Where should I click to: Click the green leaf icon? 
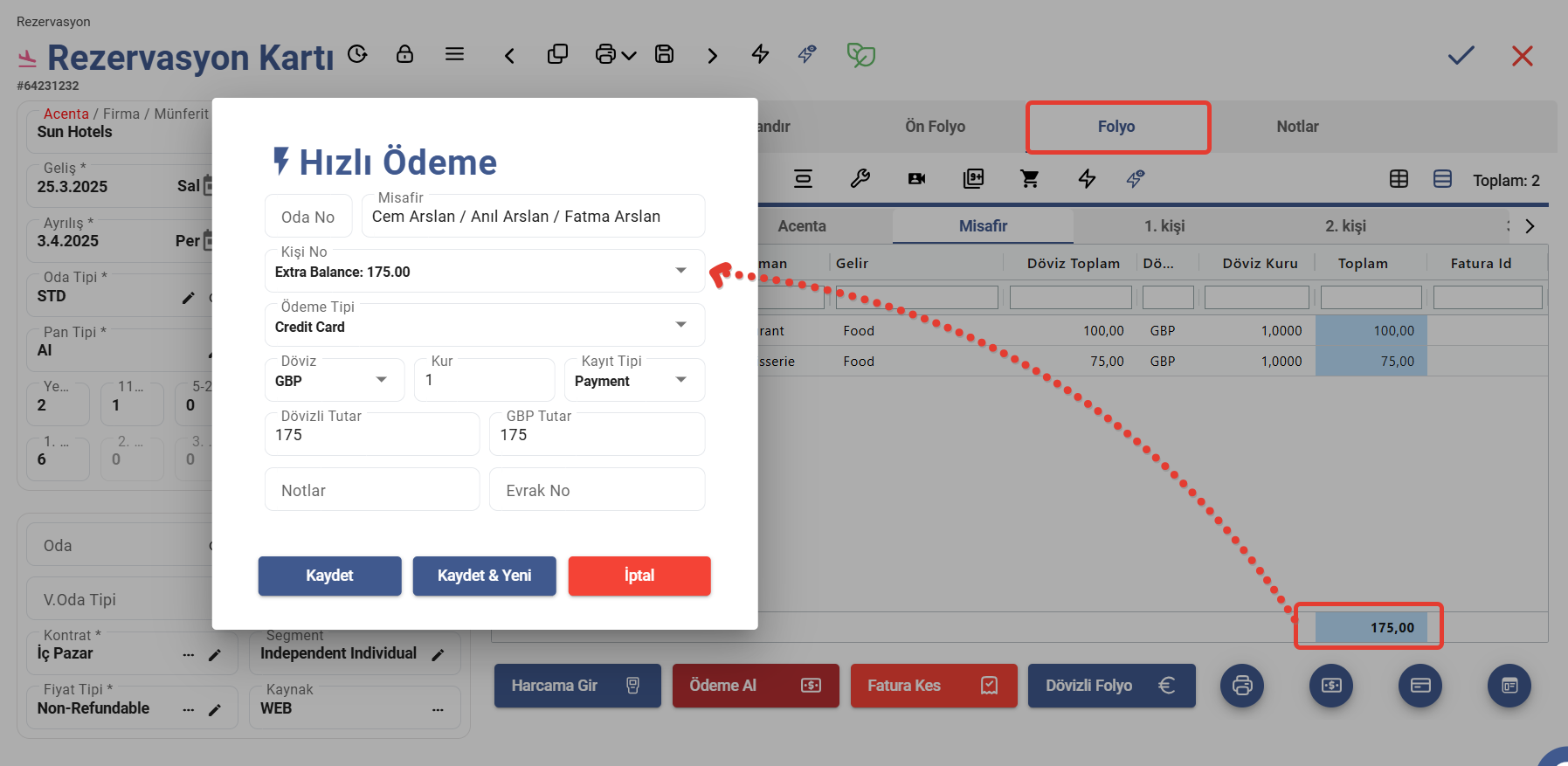coord(860,55)
